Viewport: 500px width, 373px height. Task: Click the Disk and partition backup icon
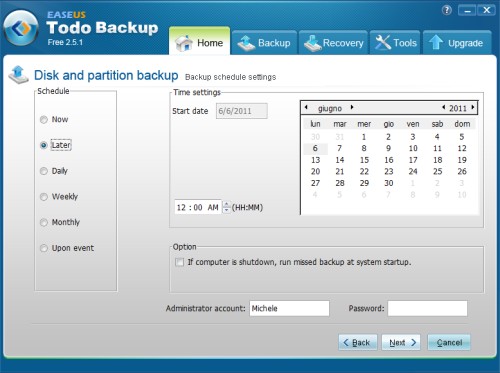click(18, 74)
